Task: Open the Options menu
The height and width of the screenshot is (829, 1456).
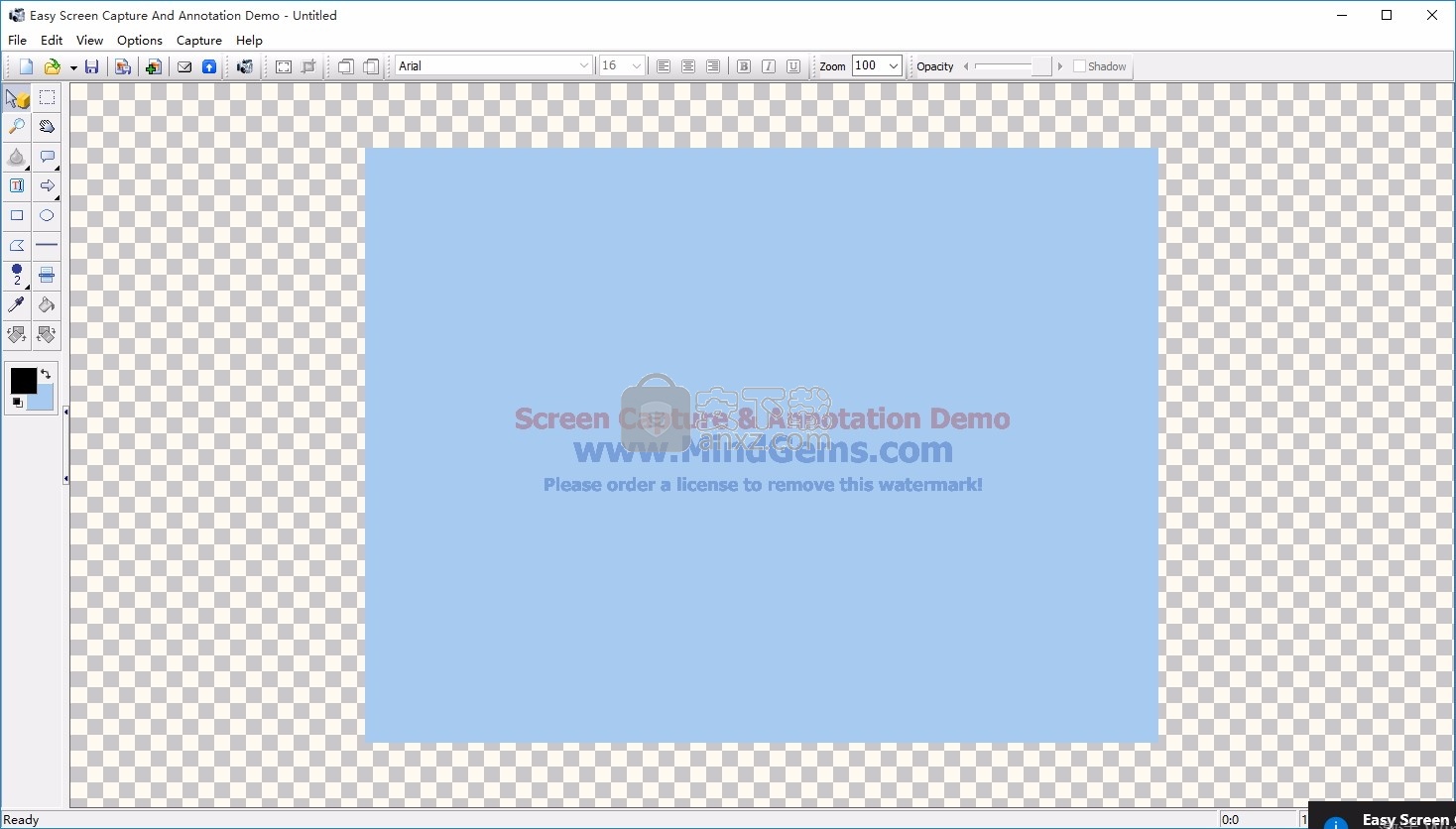Action: pyautogui.click(x=140, y=41)
